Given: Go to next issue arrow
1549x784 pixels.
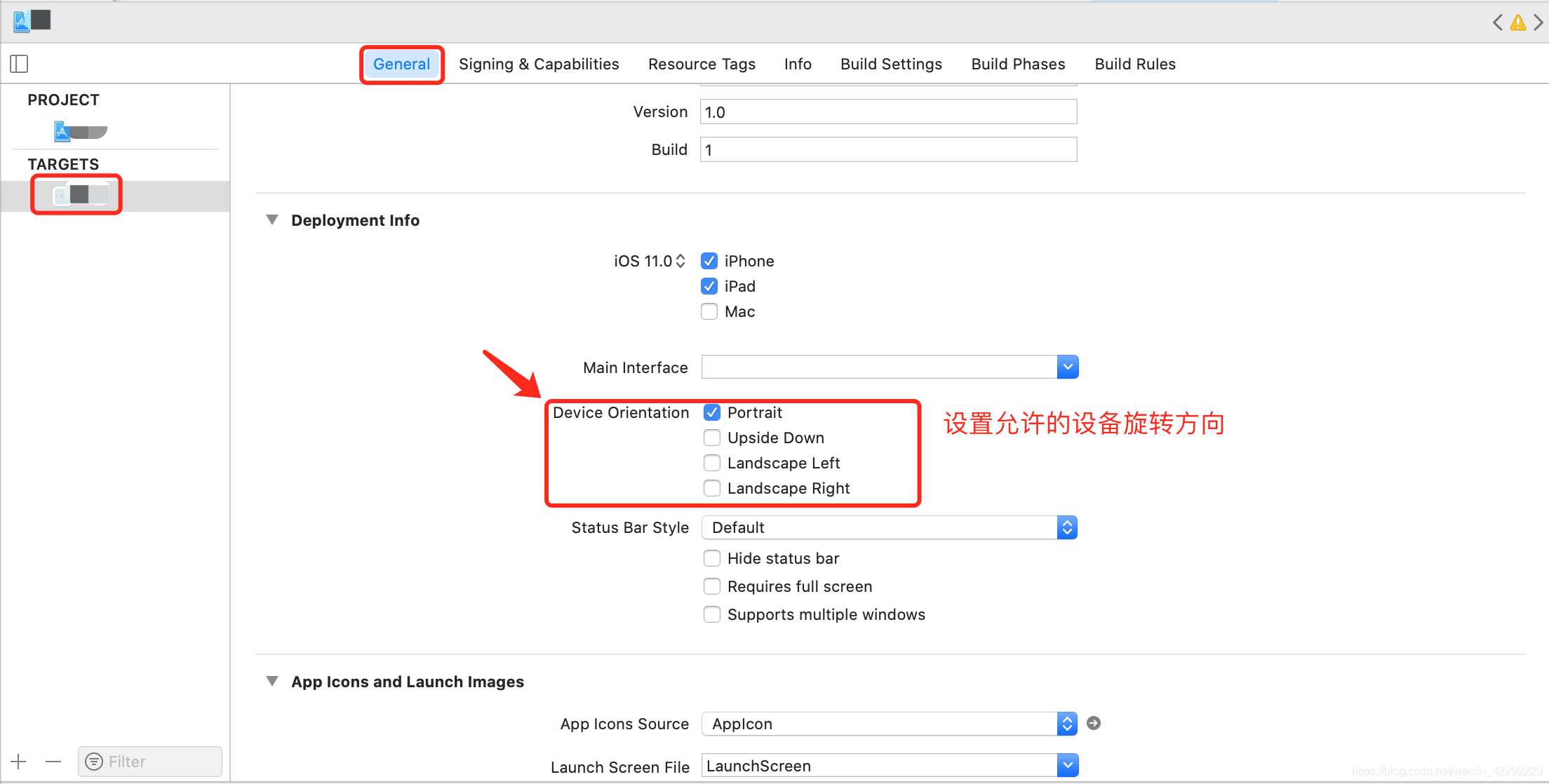Looking at the screenshot, I should 1538,23.
